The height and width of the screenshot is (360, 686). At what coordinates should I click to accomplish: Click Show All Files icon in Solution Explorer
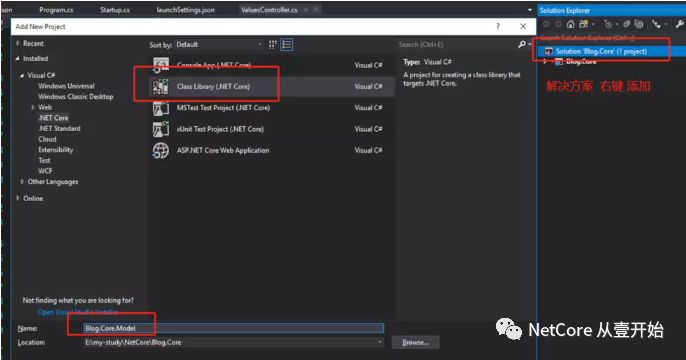(639, 24)
